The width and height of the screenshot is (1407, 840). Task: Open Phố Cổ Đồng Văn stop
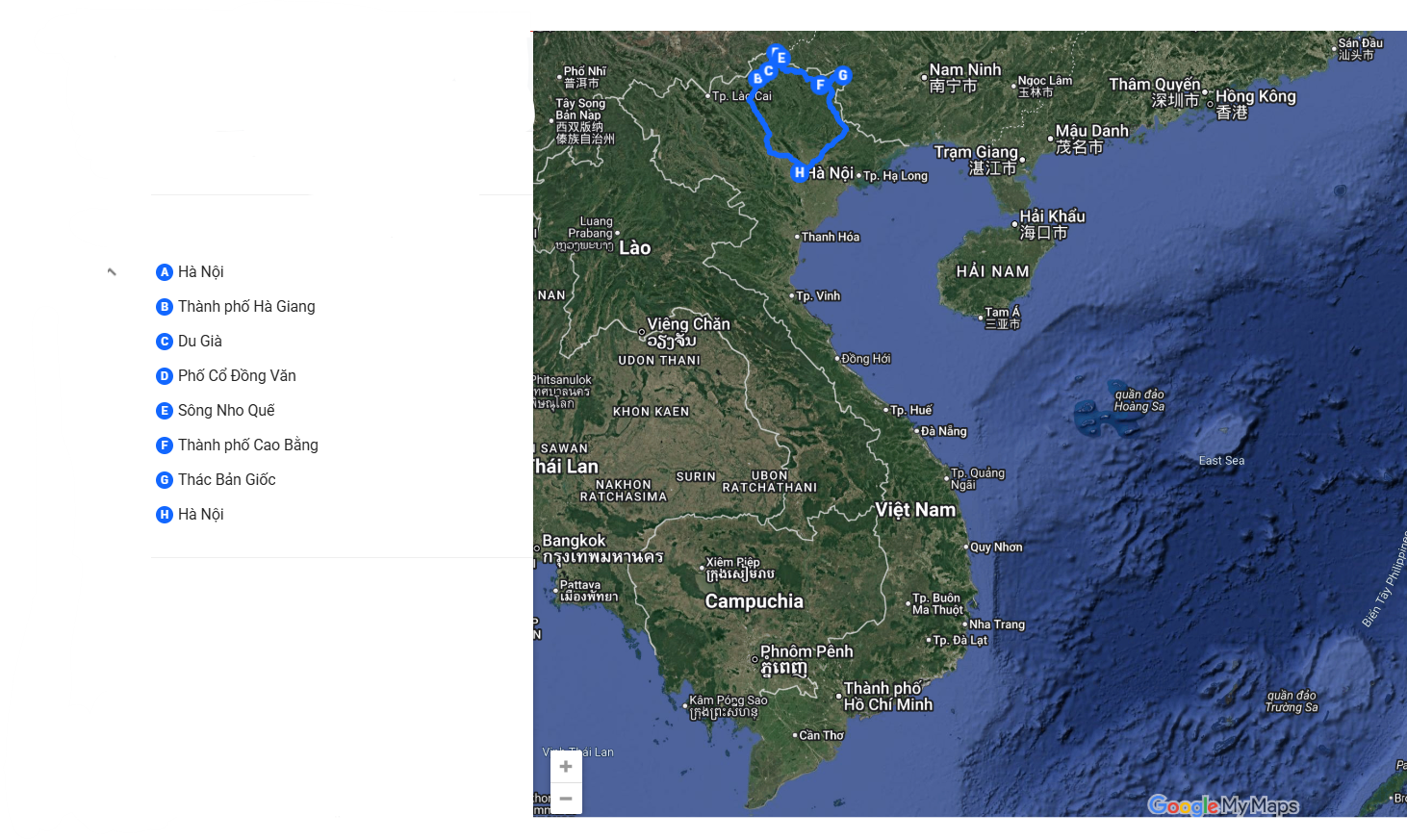tap(237, 376)
